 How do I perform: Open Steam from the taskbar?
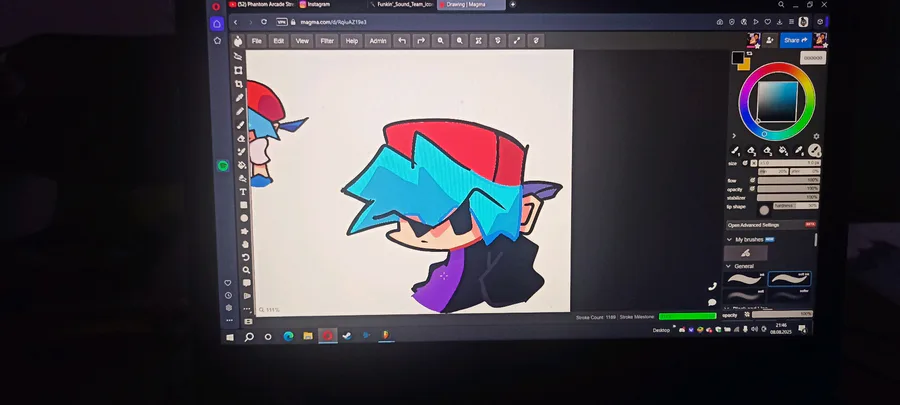[x=347, y=336]
